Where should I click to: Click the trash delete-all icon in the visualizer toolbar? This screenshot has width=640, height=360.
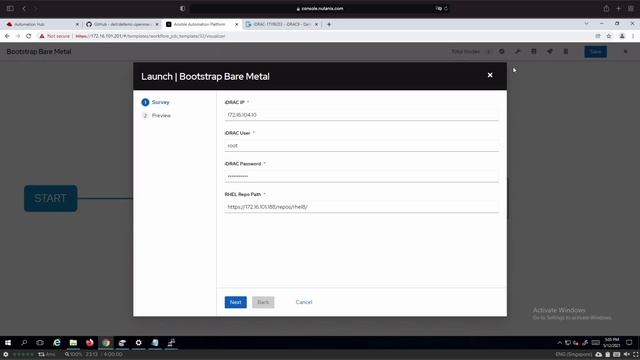tap(566, 51)
